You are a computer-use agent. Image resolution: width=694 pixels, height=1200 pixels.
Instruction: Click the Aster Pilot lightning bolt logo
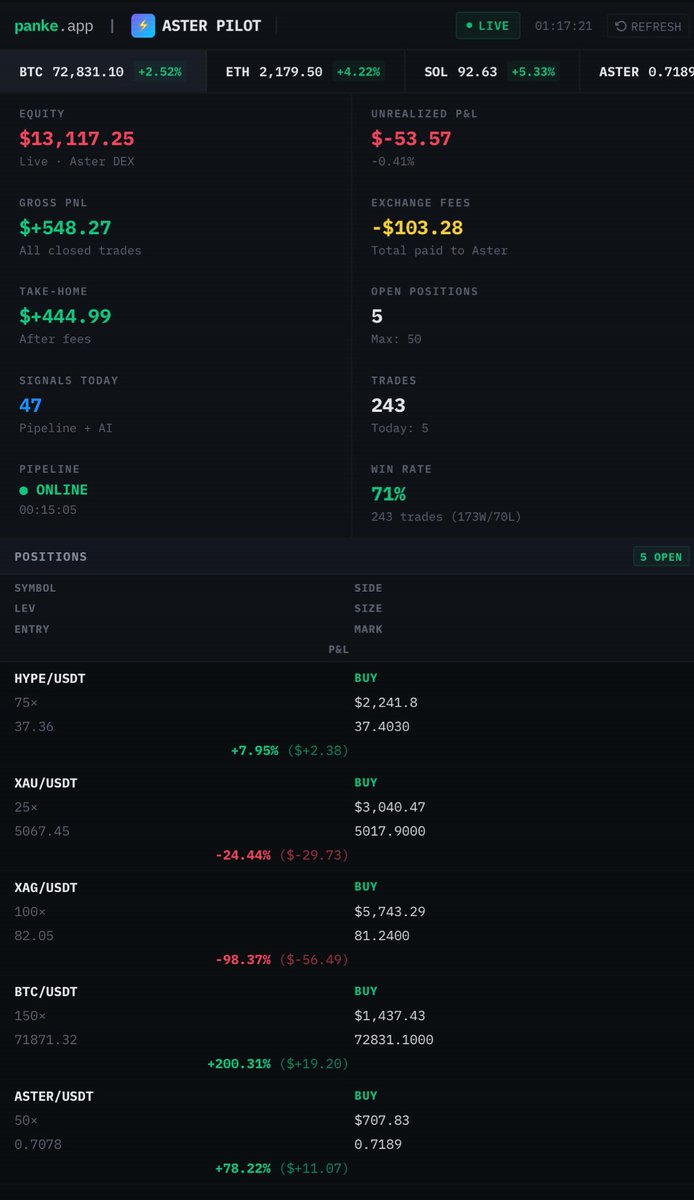[x=143, y=25]
